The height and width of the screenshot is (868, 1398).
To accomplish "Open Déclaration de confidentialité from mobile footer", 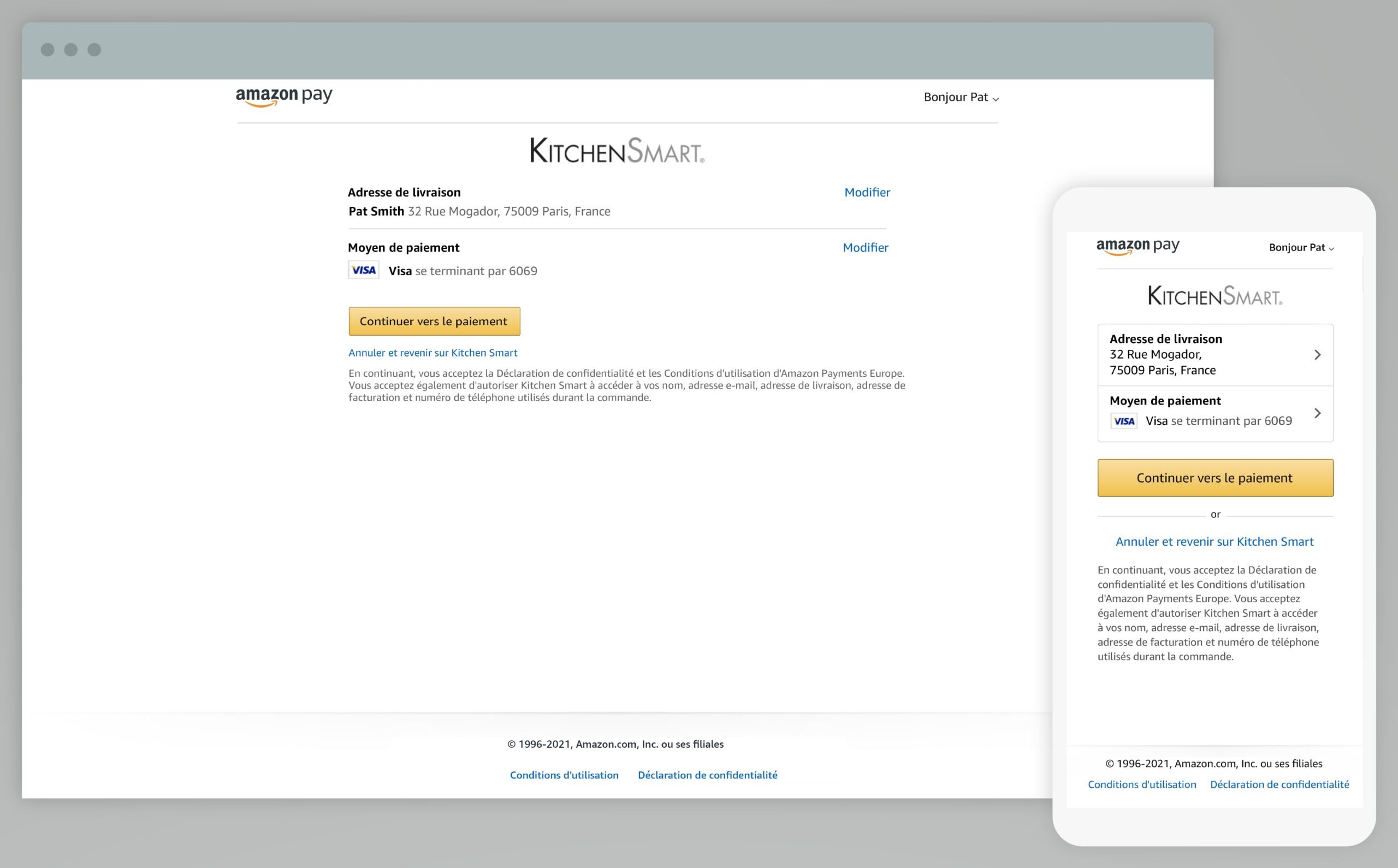I will (1278, 784).
